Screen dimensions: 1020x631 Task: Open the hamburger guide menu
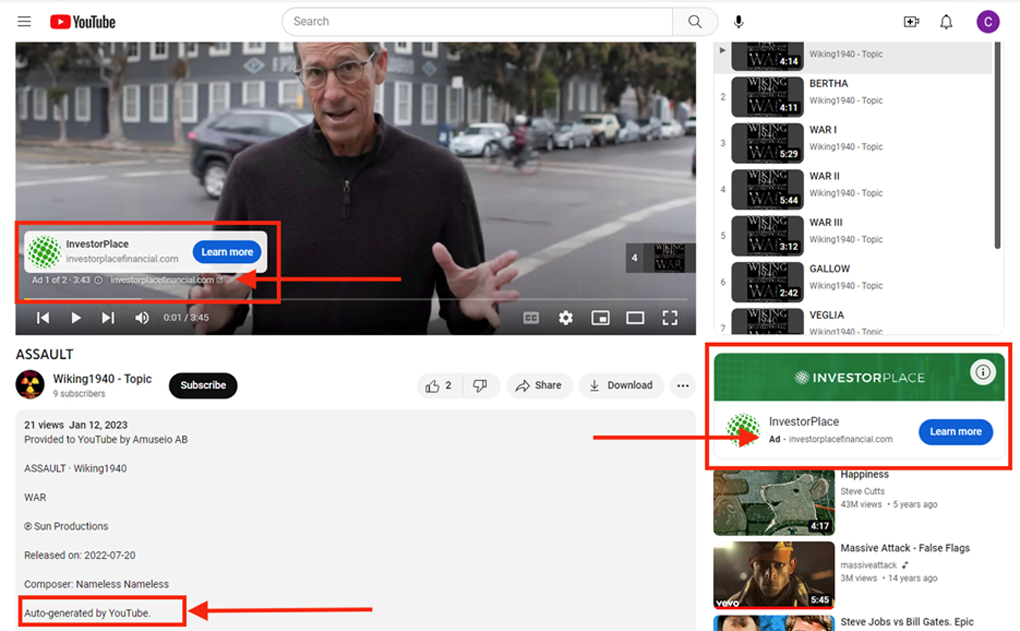click(x=24, y=22)
